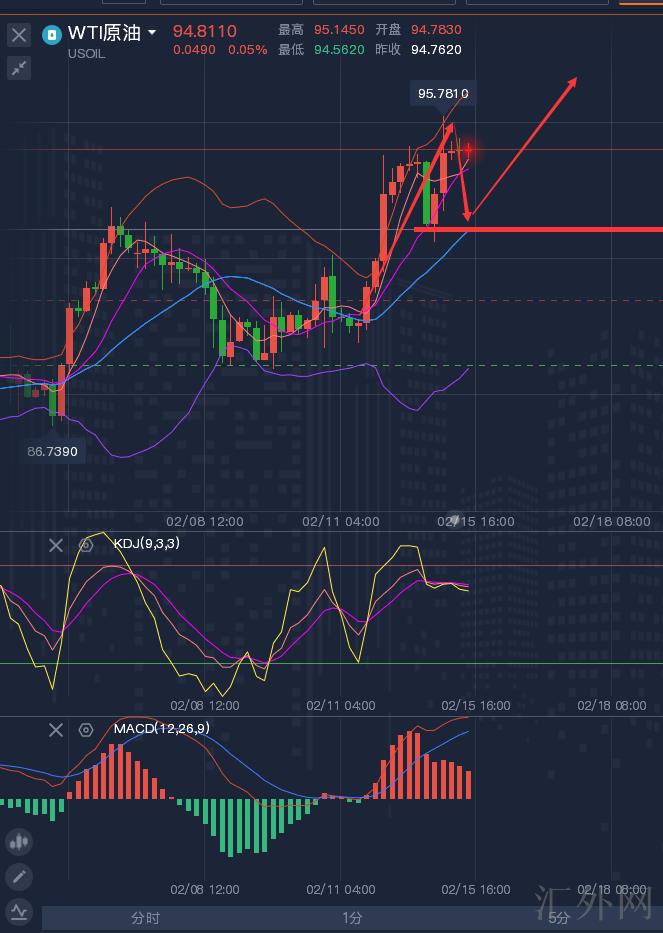Switch to the 分时 timeframe tab
Image resolution: width=663 pixels, height=933 pixels.
pos(146,918)
